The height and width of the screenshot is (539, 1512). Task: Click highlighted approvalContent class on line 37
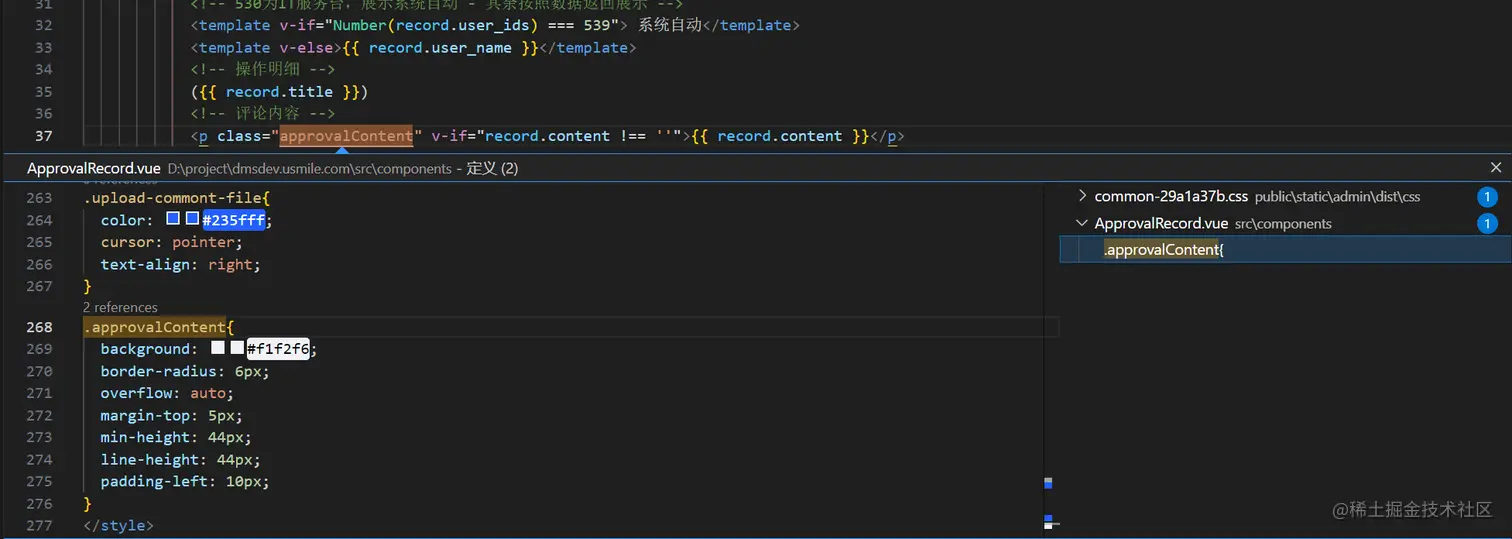pos(346,136)
